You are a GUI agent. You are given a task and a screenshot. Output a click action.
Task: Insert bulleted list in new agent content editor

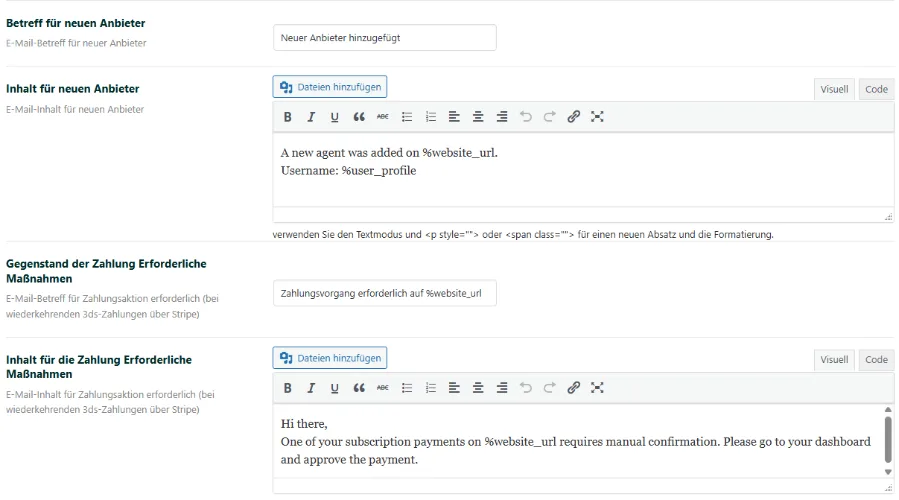click(x=407, y=117)
